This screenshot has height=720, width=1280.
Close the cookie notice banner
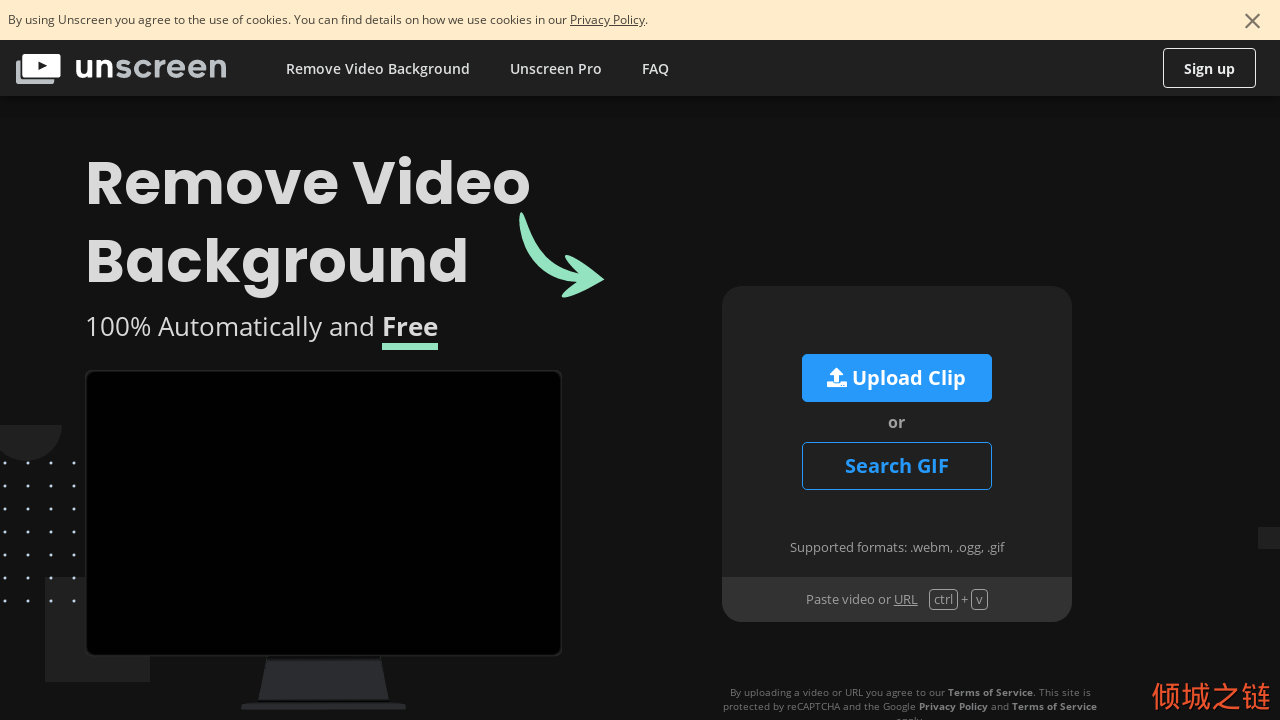coord(1252,20)
